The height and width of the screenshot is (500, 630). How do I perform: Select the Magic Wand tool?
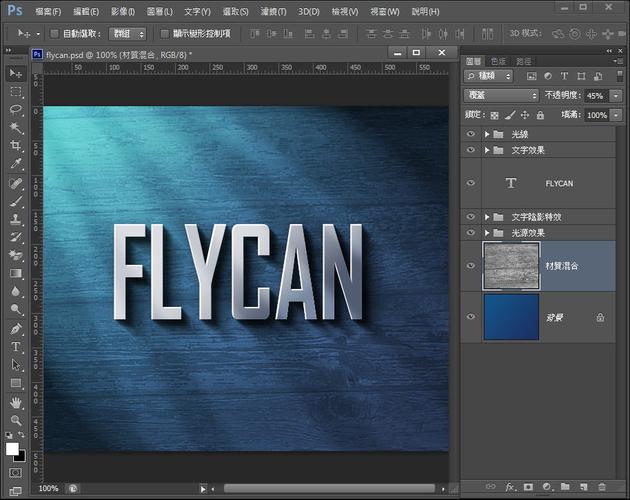pos(16,128)
